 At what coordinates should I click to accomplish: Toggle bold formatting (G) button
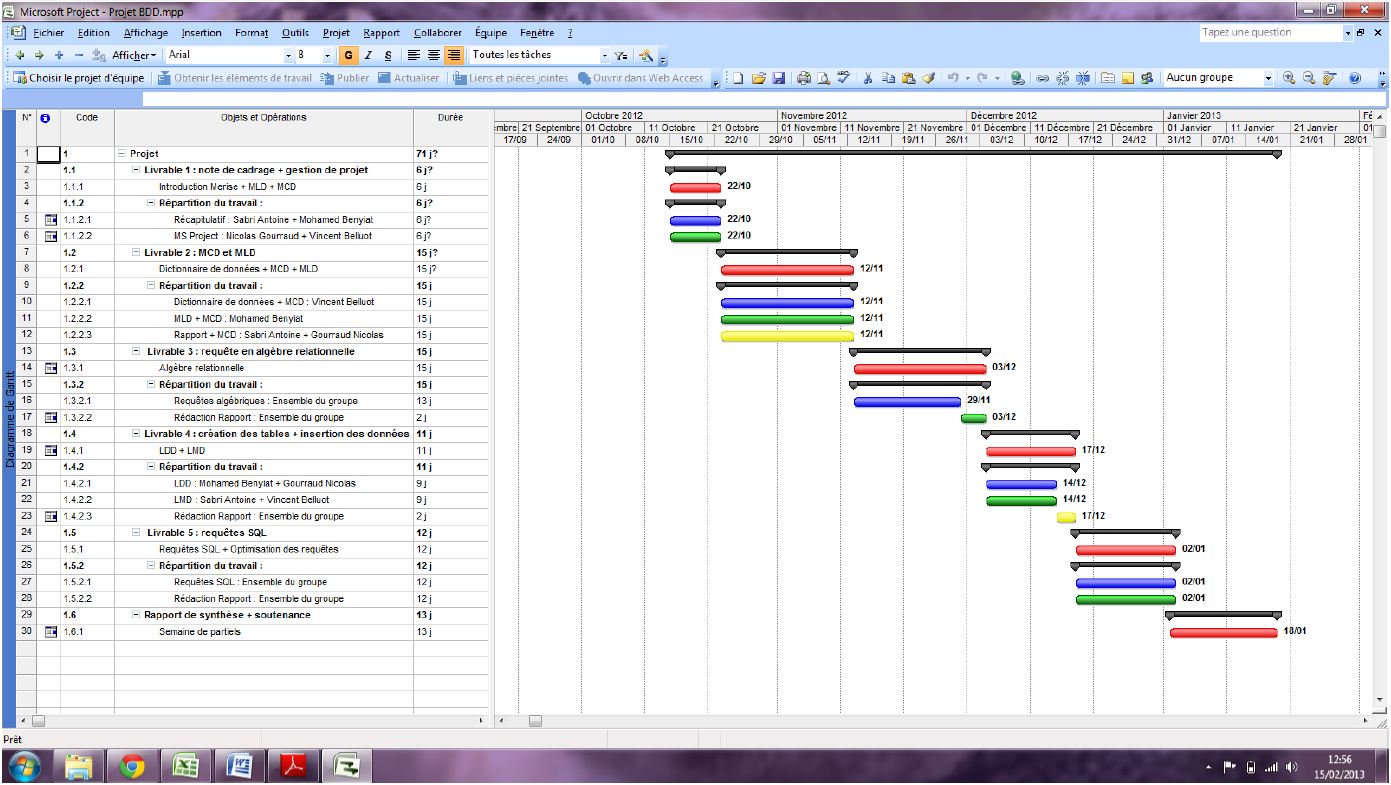349,55
